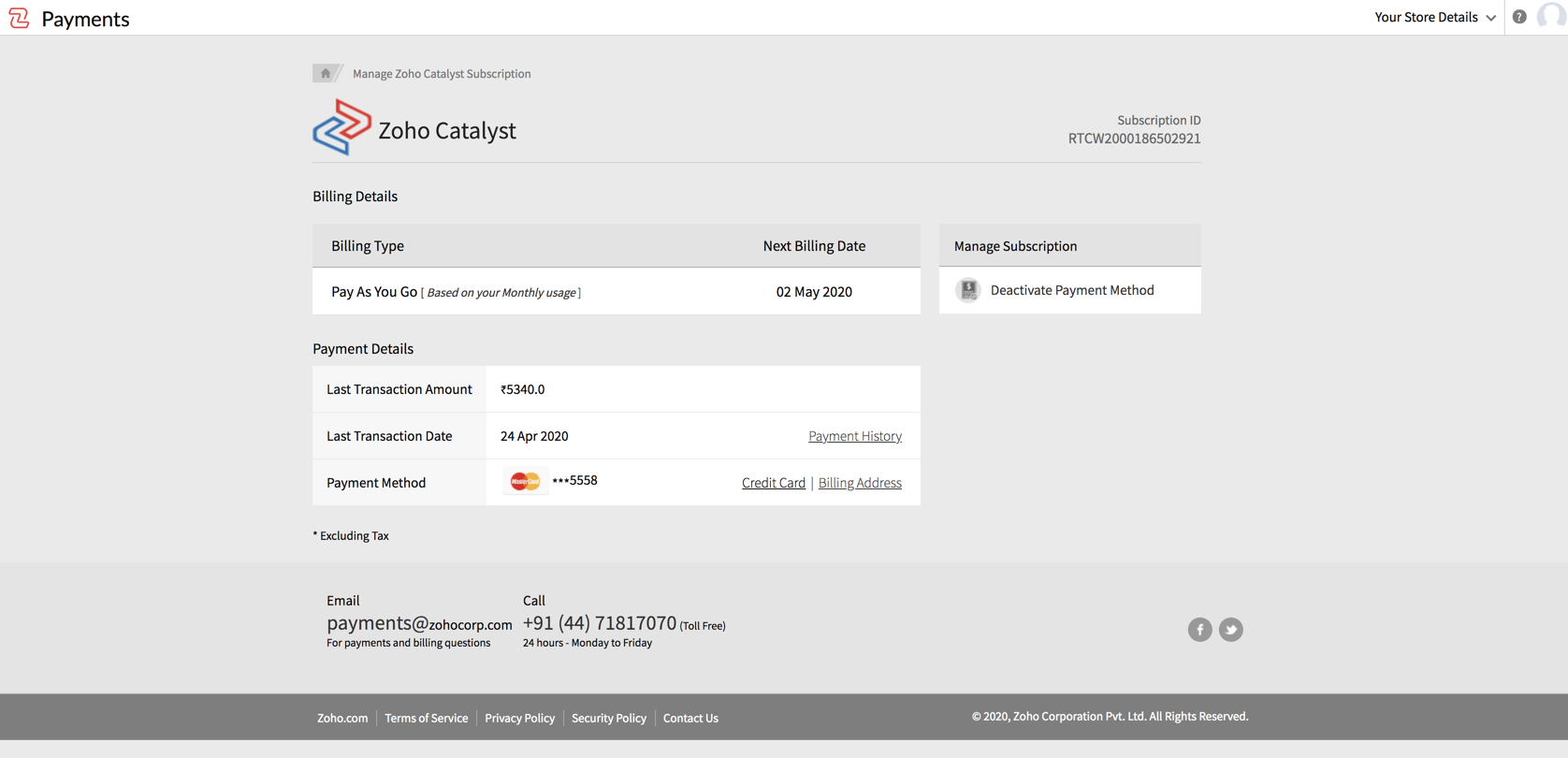The width and height of the screenshot is (1568, 758).
Task: Open Security Policy footer link
Action: click(x=608, y=718)
